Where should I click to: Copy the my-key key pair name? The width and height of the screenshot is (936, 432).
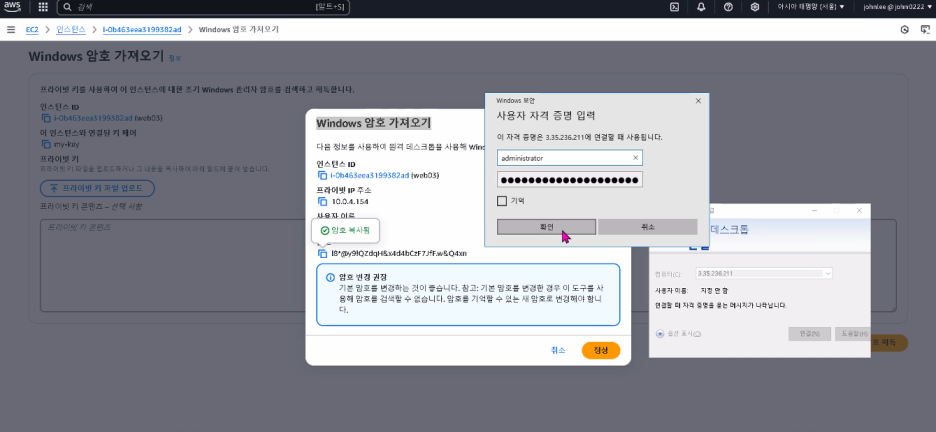coord(46,144)
